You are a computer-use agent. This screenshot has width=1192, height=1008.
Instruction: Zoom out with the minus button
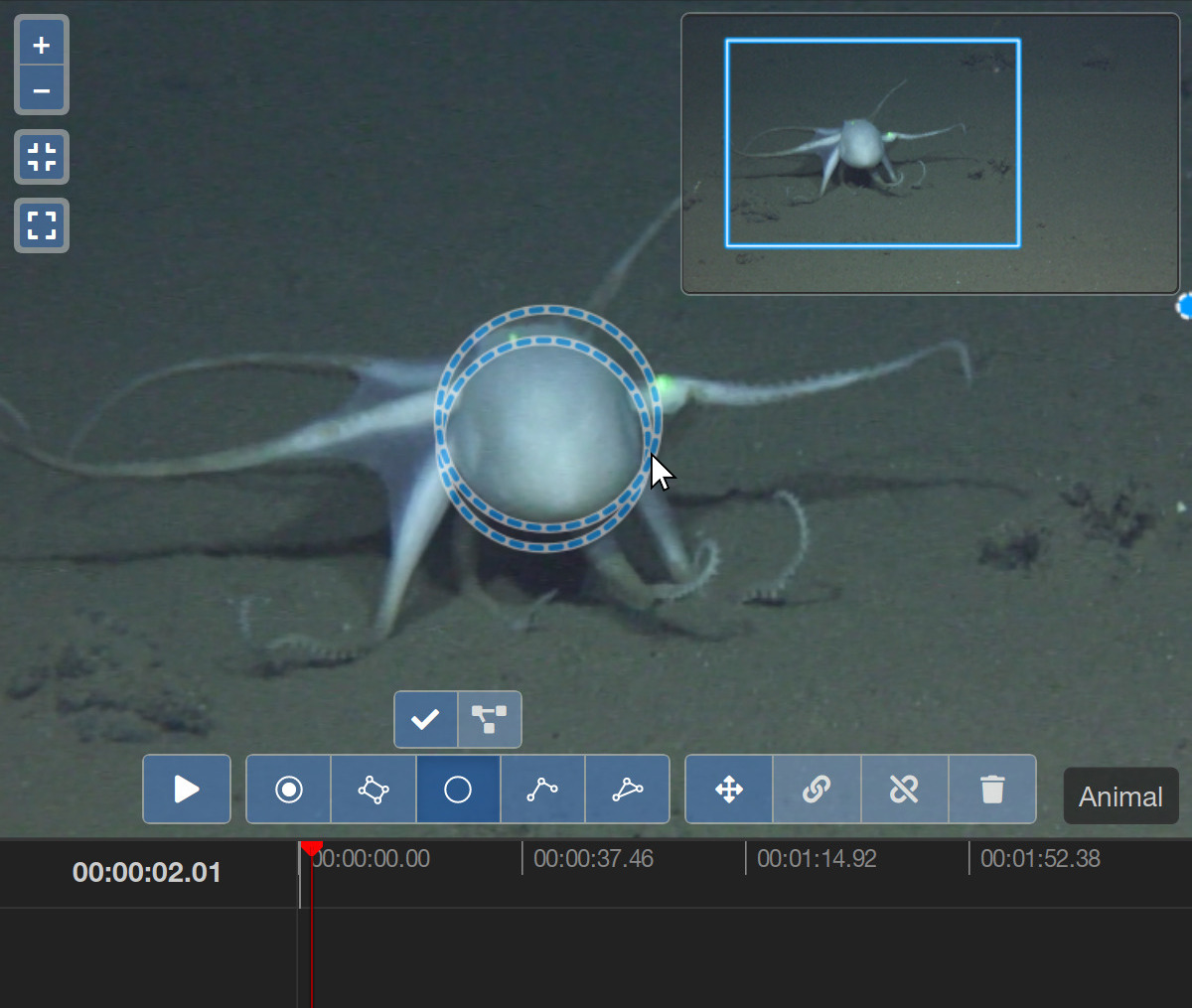click(42, 91)
